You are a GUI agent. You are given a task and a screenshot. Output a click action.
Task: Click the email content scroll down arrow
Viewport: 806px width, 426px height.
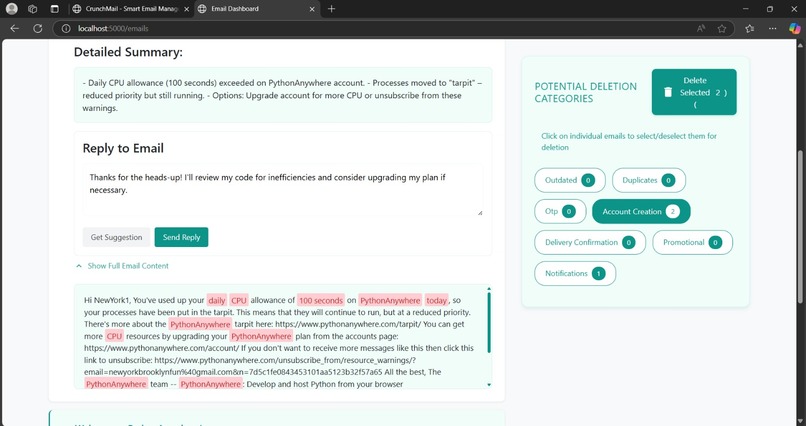click(x=489, y=384)
